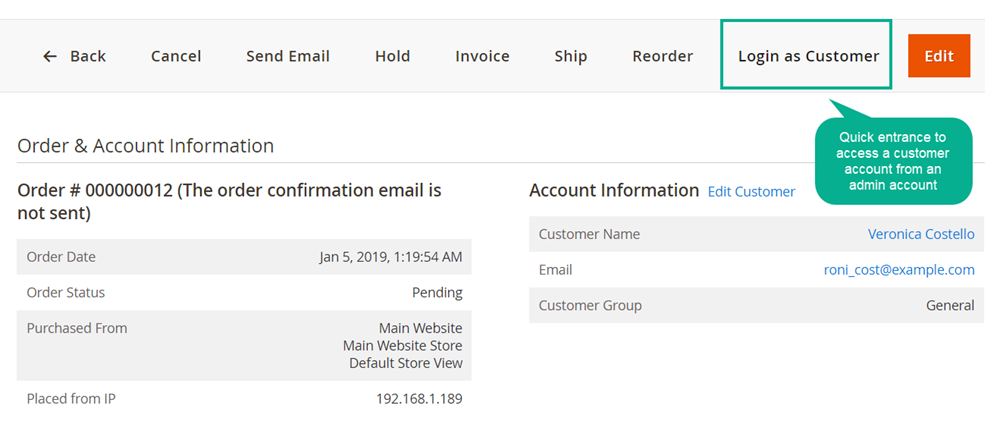Create an Invoice for the order
Image resolution: width=1000 pixels, height=443 pixels.
482,57
